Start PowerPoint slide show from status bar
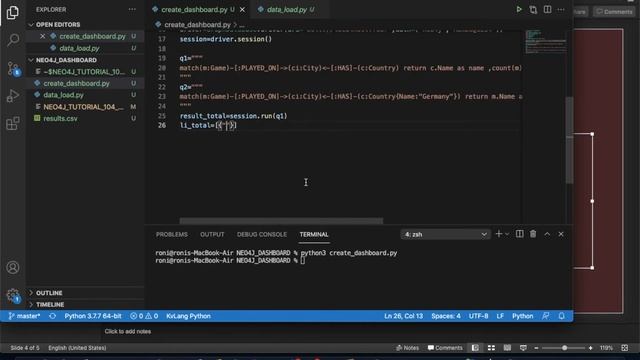Image resolution: width=640 pixels, height=360 pixels. click(x=523, y=348)
